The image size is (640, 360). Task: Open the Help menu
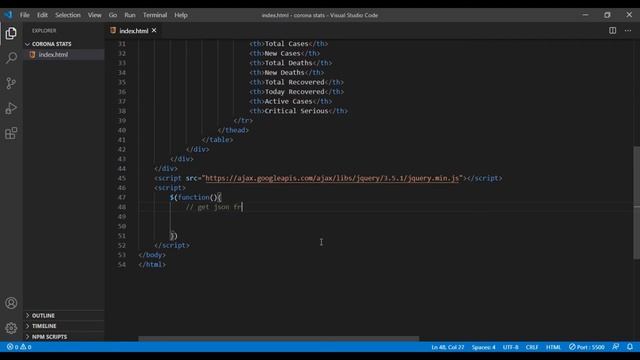click(x=181, y=15)
